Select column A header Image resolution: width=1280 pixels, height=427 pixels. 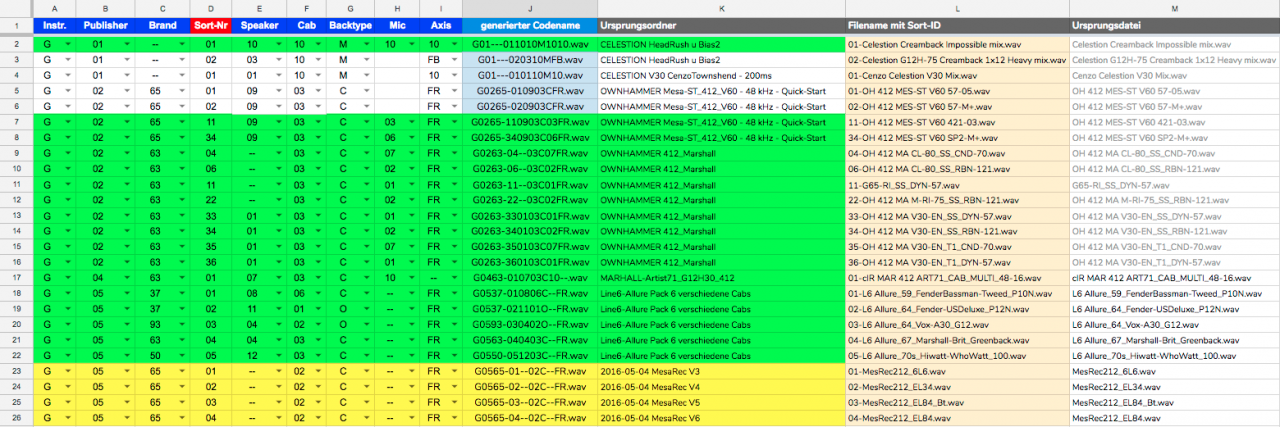(x=54, y=8)
